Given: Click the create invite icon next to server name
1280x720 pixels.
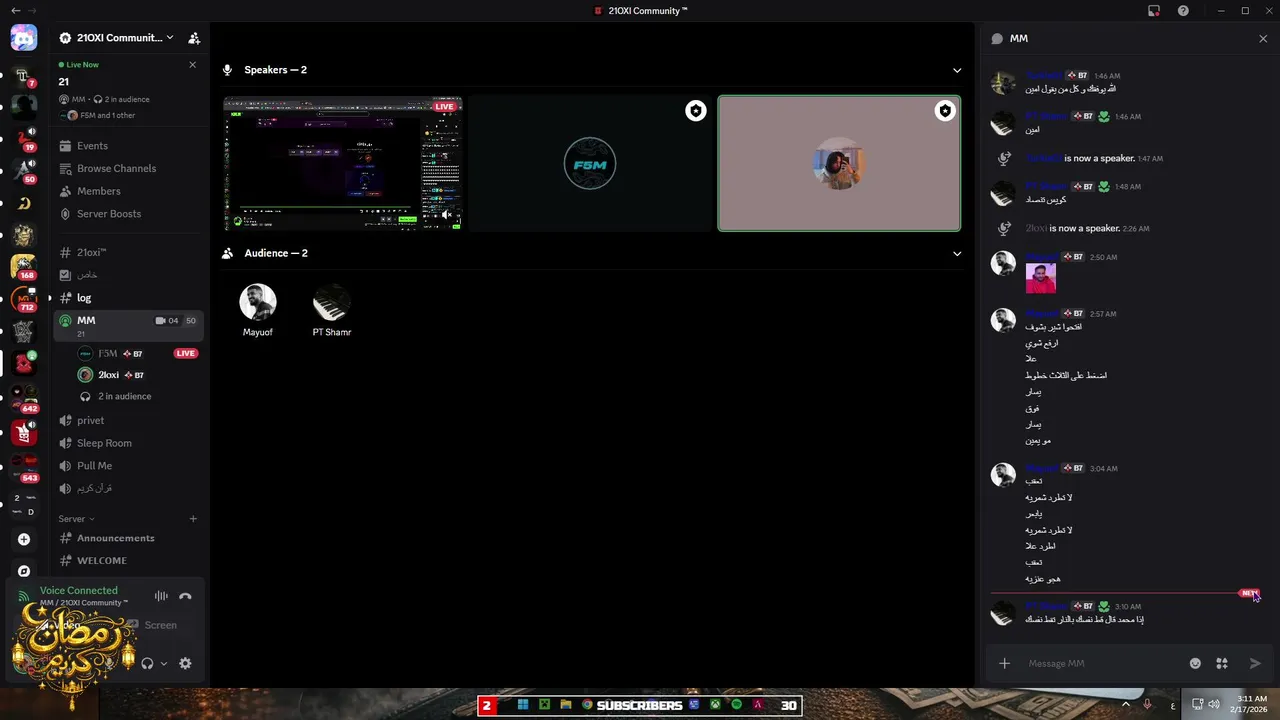Looking at the screenshot, I should (x=194, y=38).
